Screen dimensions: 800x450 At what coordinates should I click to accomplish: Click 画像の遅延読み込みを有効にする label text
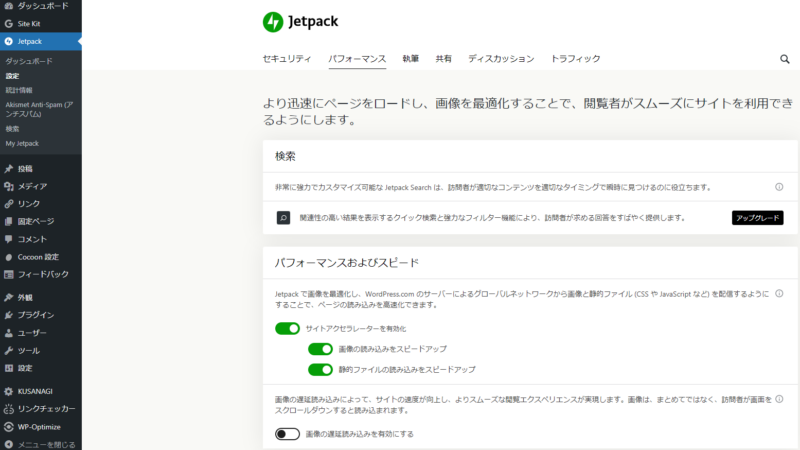(360, 434)
